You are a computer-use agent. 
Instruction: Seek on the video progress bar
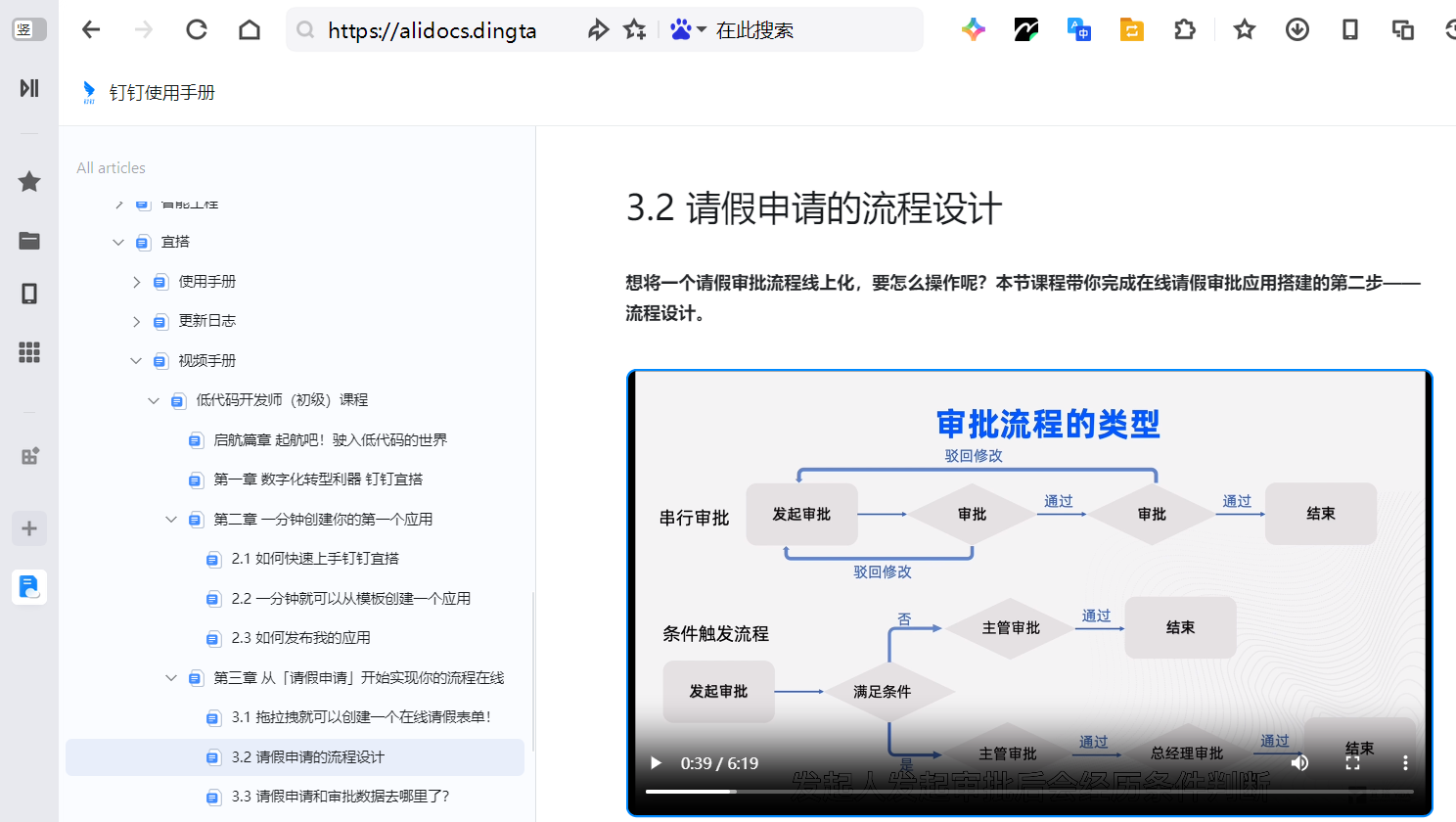pos(1029,791)
